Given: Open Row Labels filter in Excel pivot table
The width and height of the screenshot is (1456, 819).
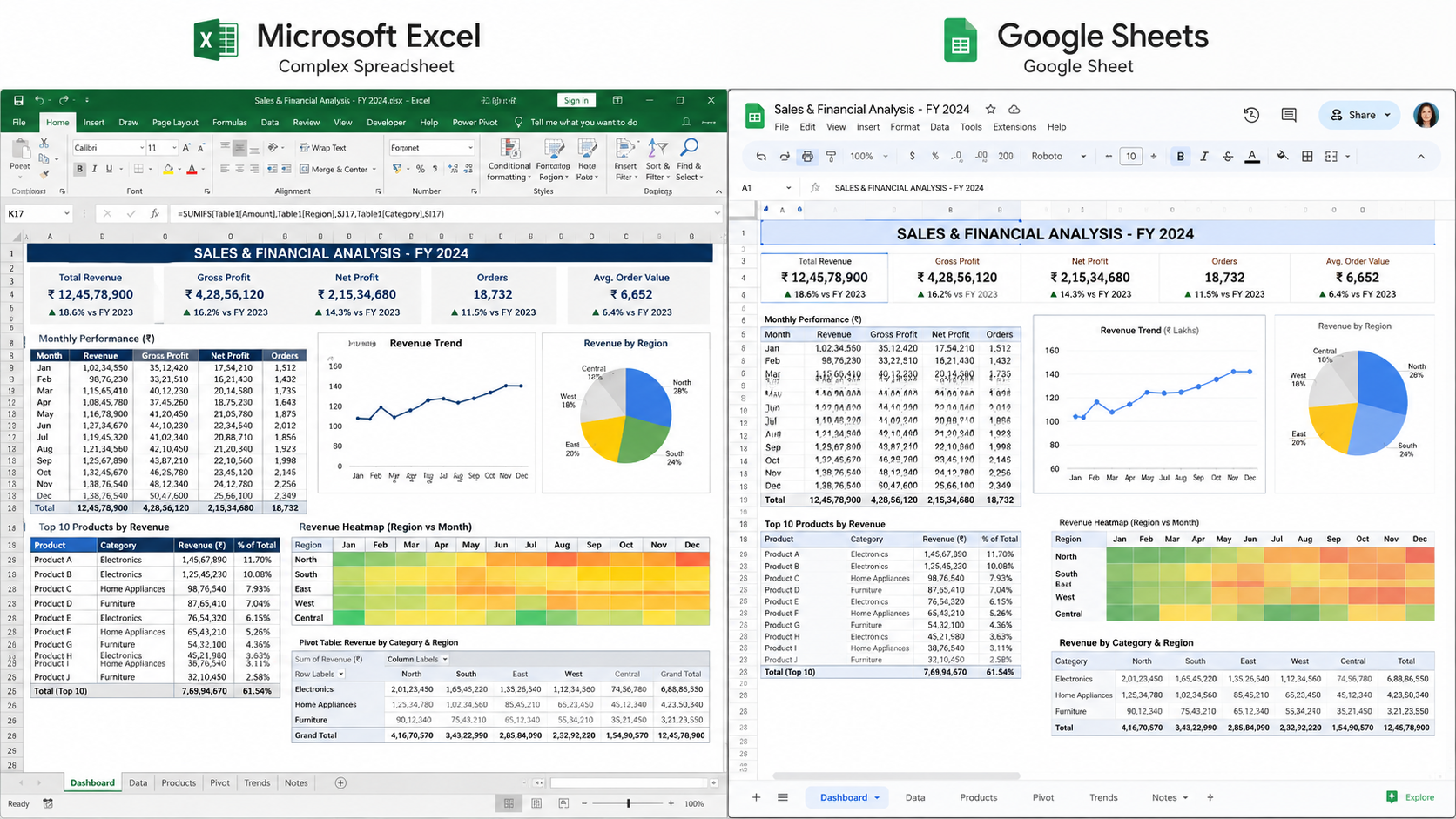Looking at the screenshot, I should coord(340,674).
